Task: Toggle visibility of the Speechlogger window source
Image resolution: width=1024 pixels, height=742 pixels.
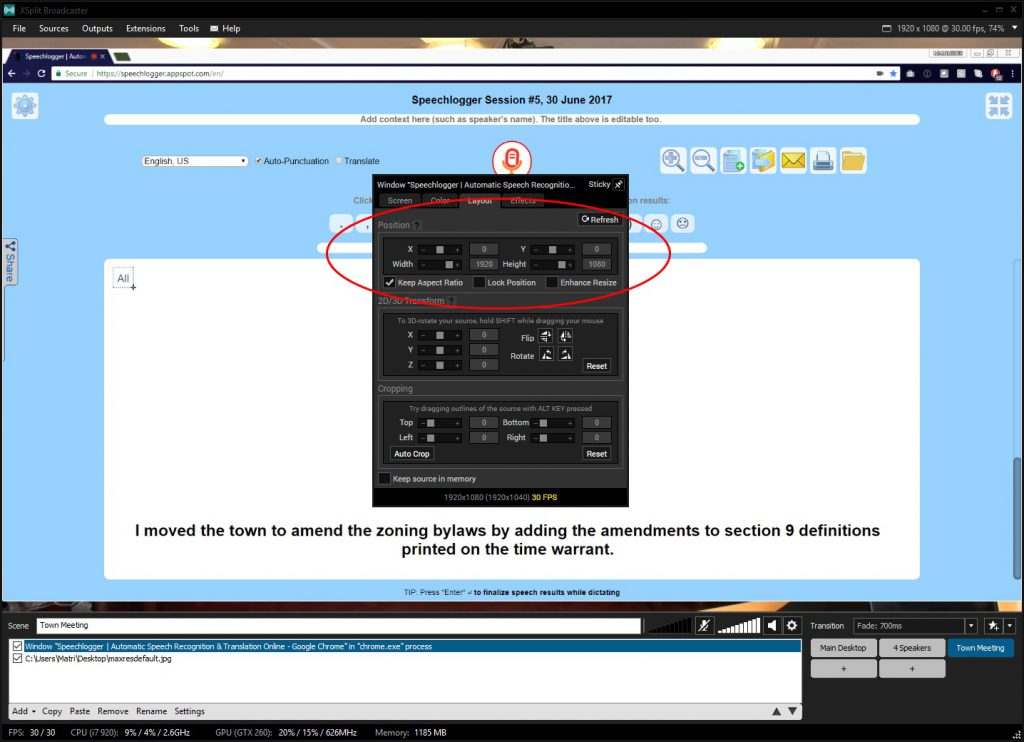Action: point(18,646)
